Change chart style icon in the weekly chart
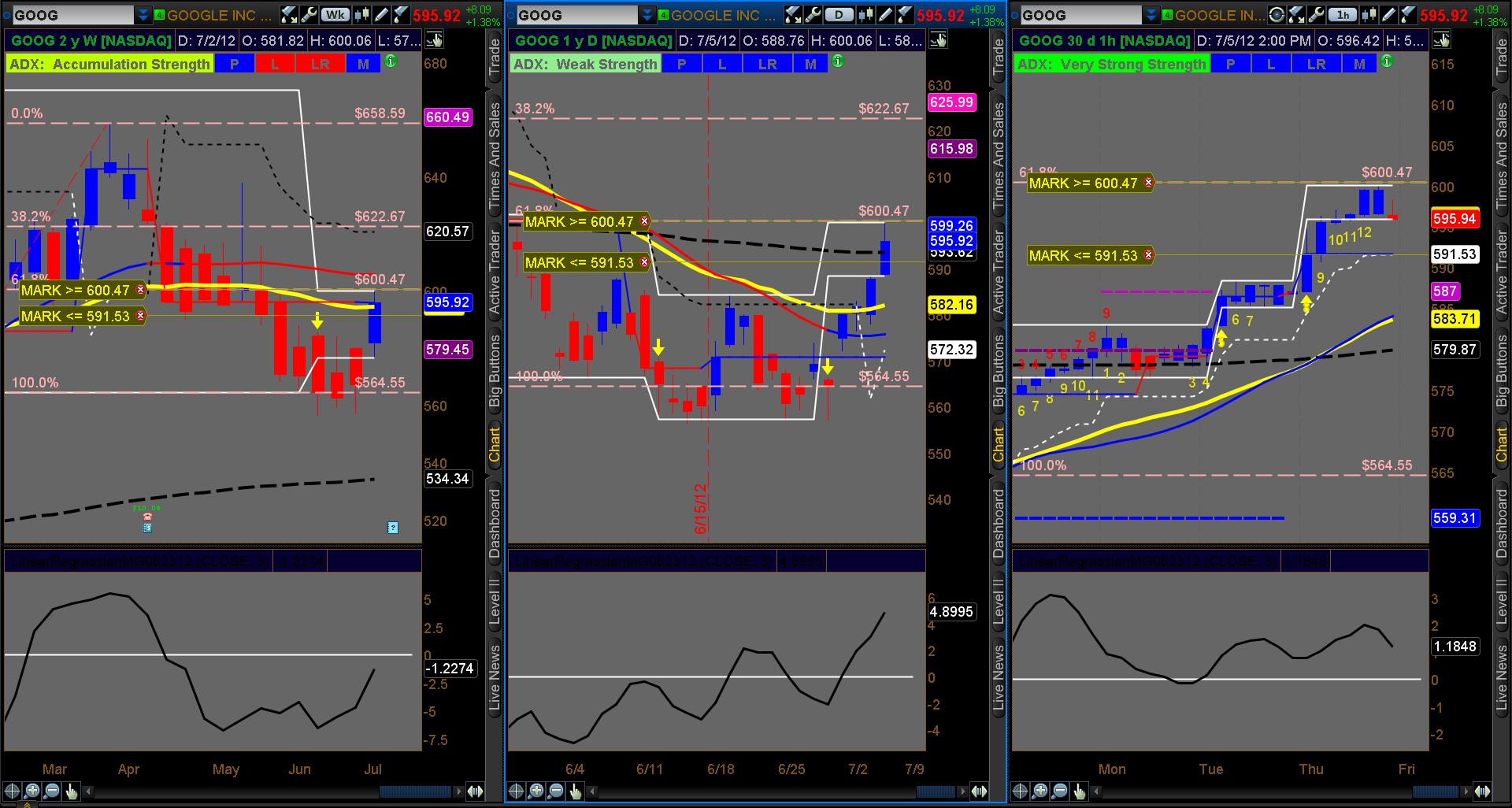The height and width of the screenshot is (808, 1512). (362, 15)
